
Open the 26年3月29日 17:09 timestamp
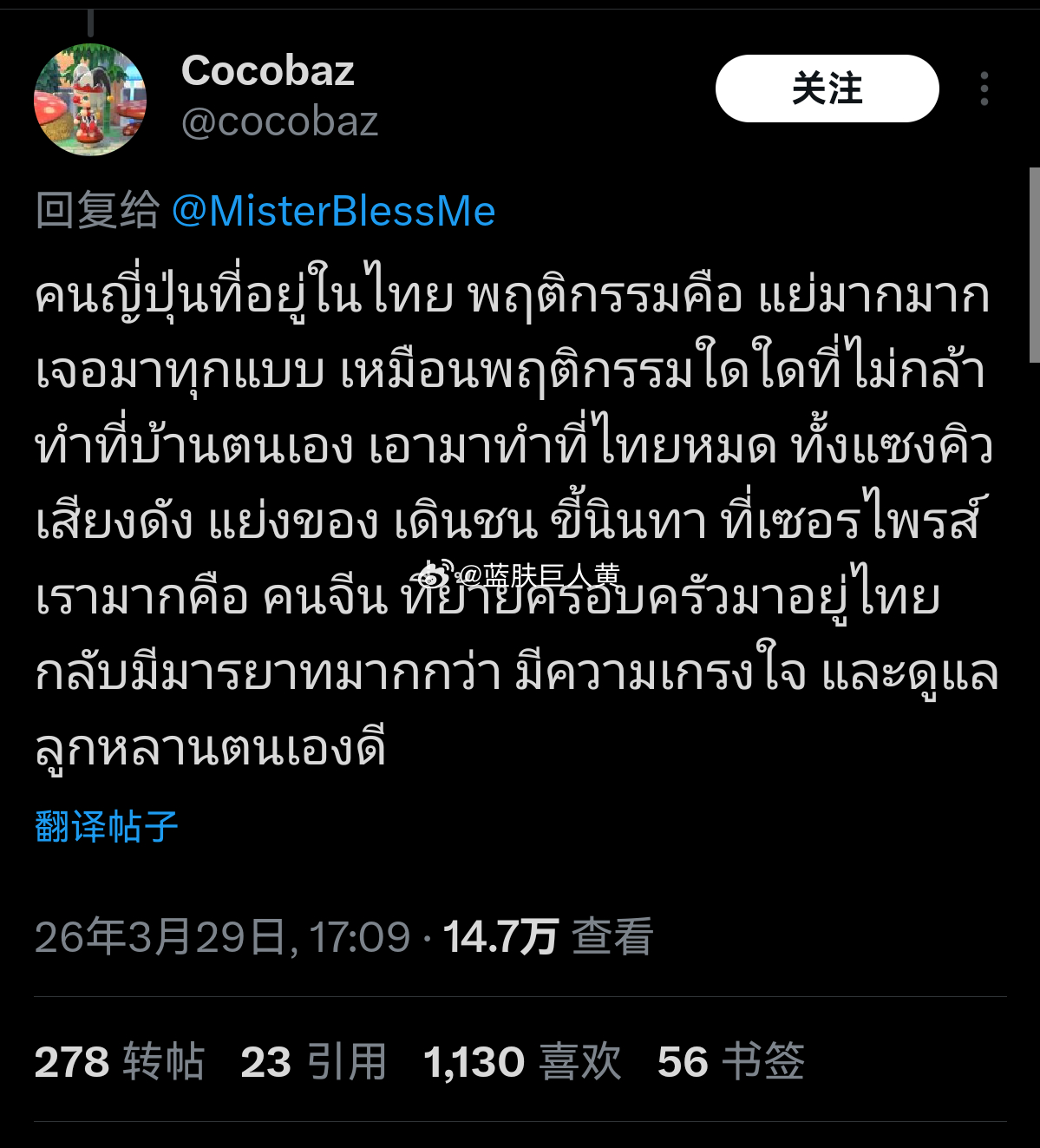point(223,937)
